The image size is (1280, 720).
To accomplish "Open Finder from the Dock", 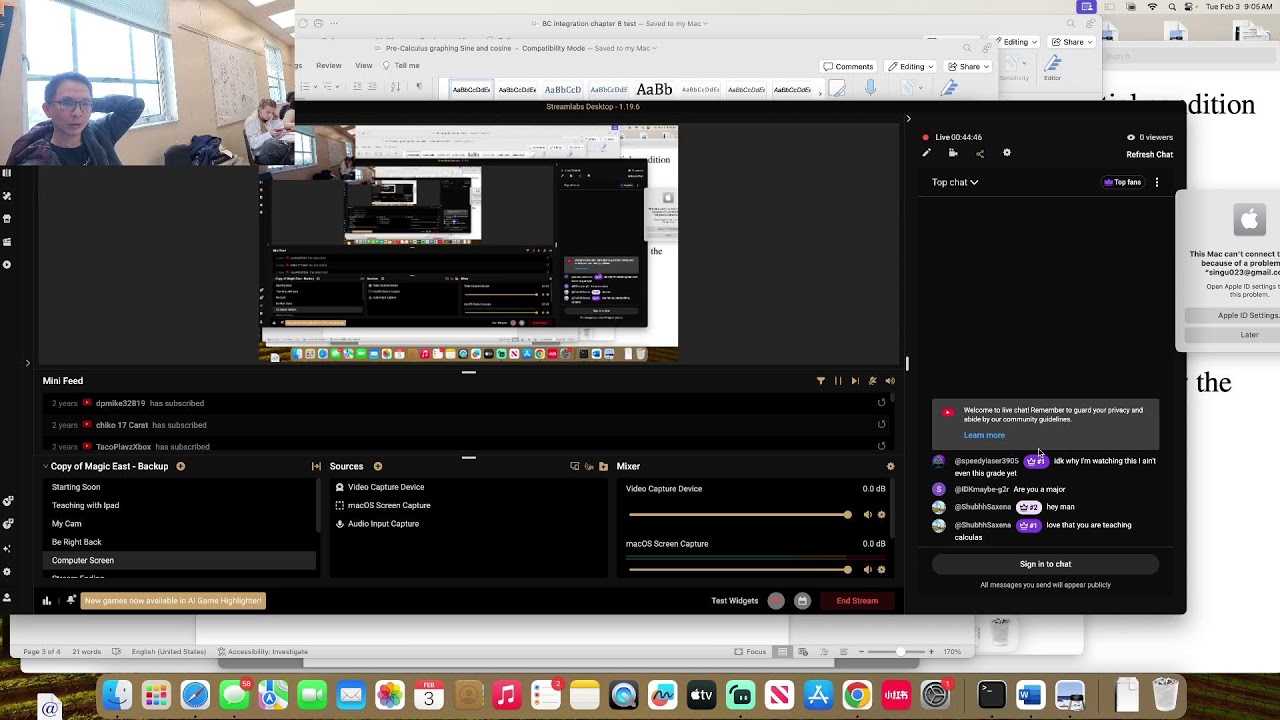I will tap(117, 694).
